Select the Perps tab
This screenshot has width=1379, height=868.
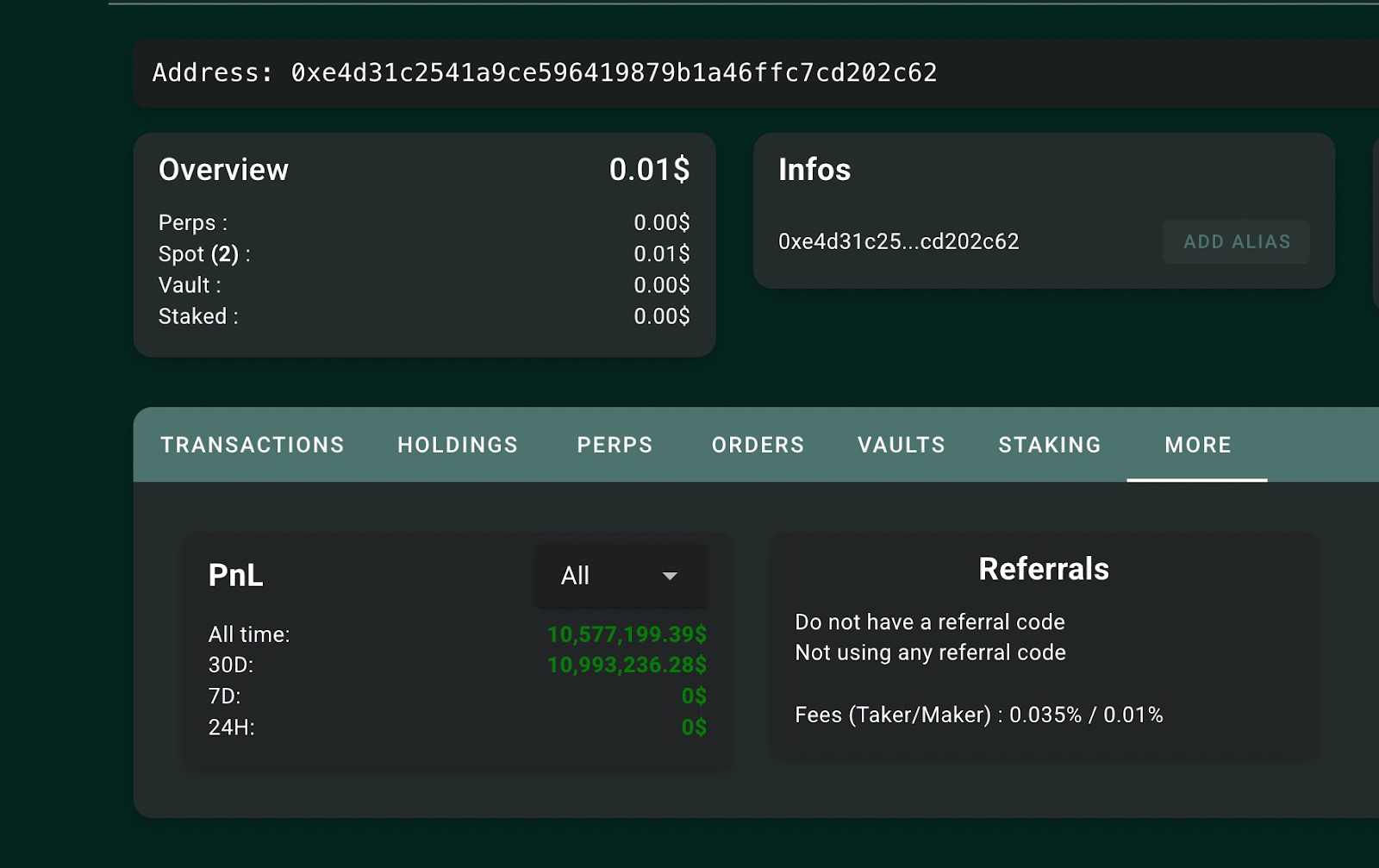(x=615, y=445)
